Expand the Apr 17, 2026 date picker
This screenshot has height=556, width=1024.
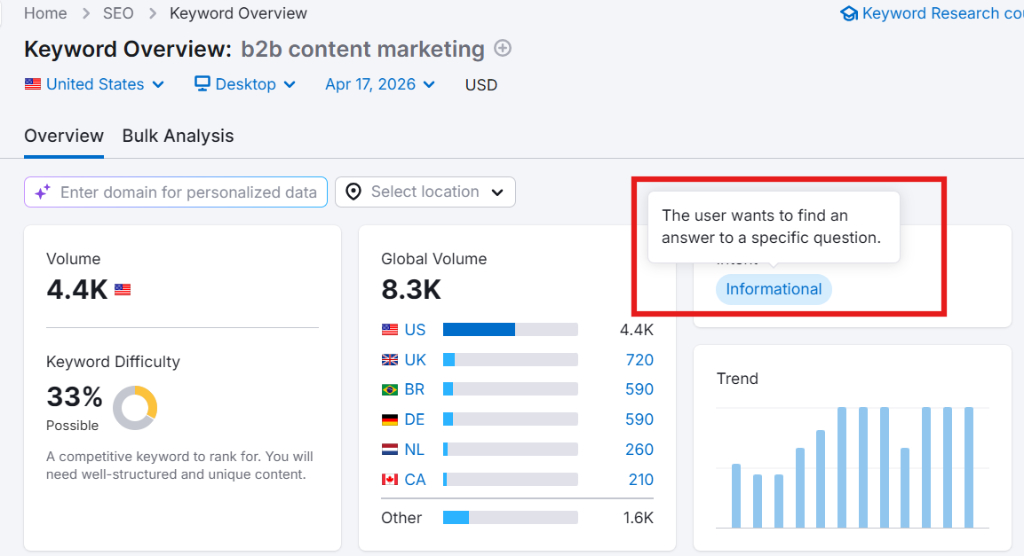pos(380,84)
